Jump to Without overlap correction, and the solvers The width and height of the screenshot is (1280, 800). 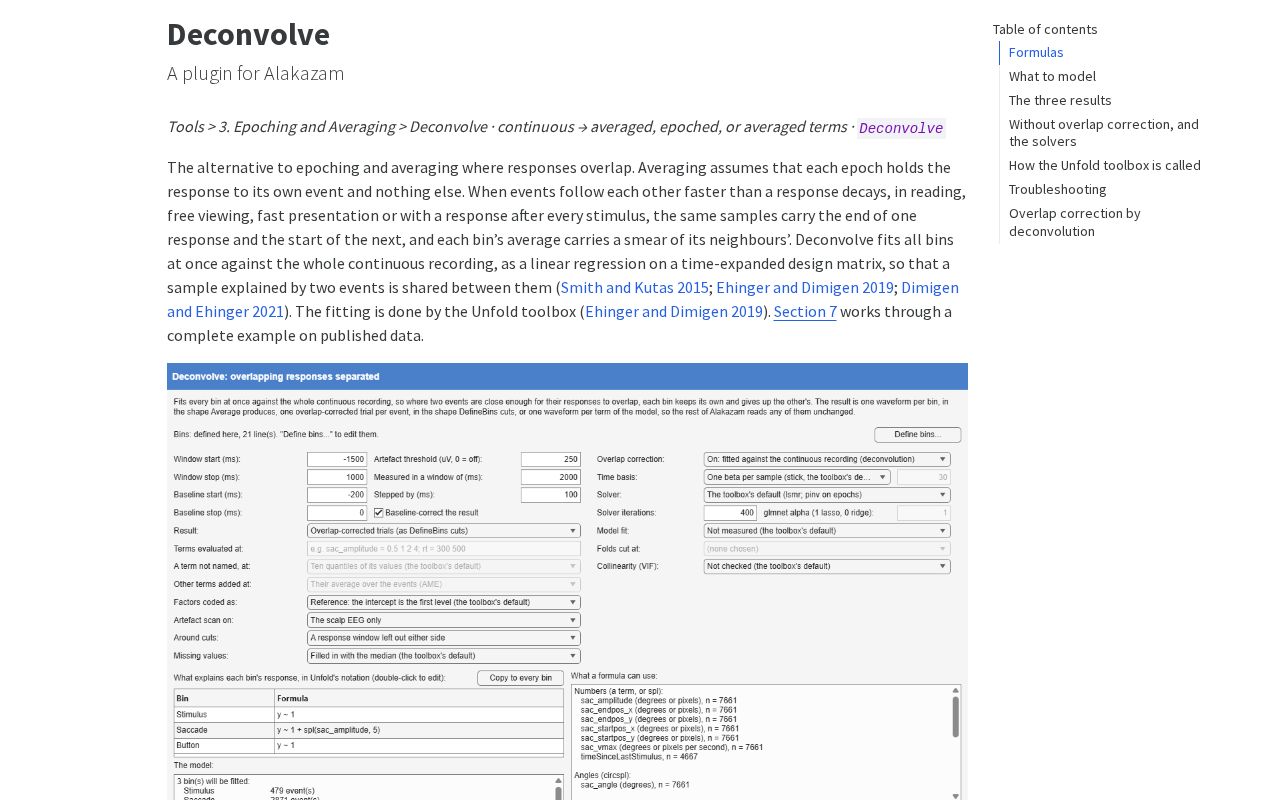(x=1104, y=133)
